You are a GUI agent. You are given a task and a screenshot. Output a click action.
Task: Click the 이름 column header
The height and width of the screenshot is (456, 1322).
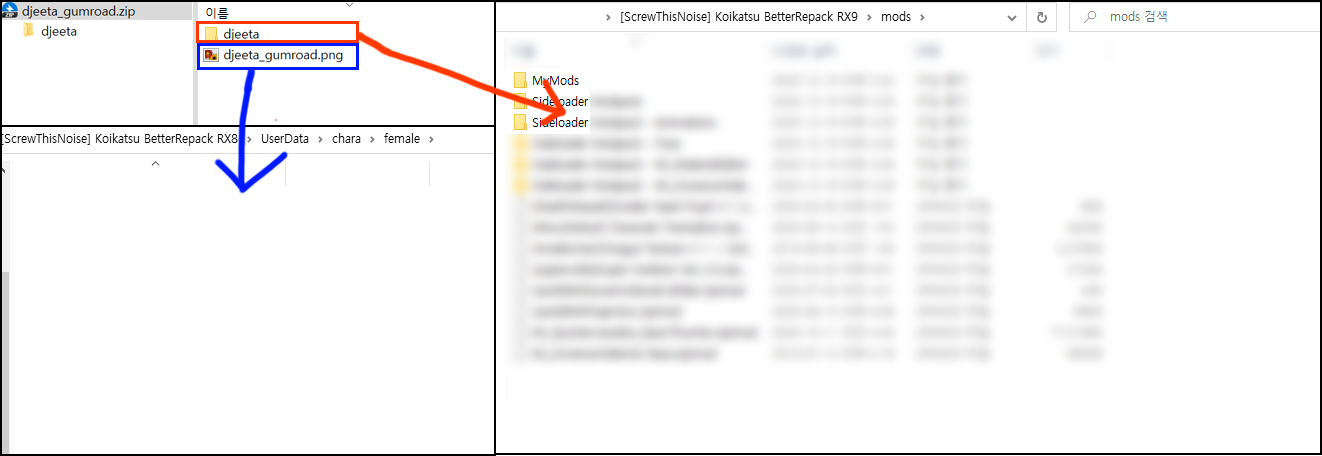coord(216,13)
